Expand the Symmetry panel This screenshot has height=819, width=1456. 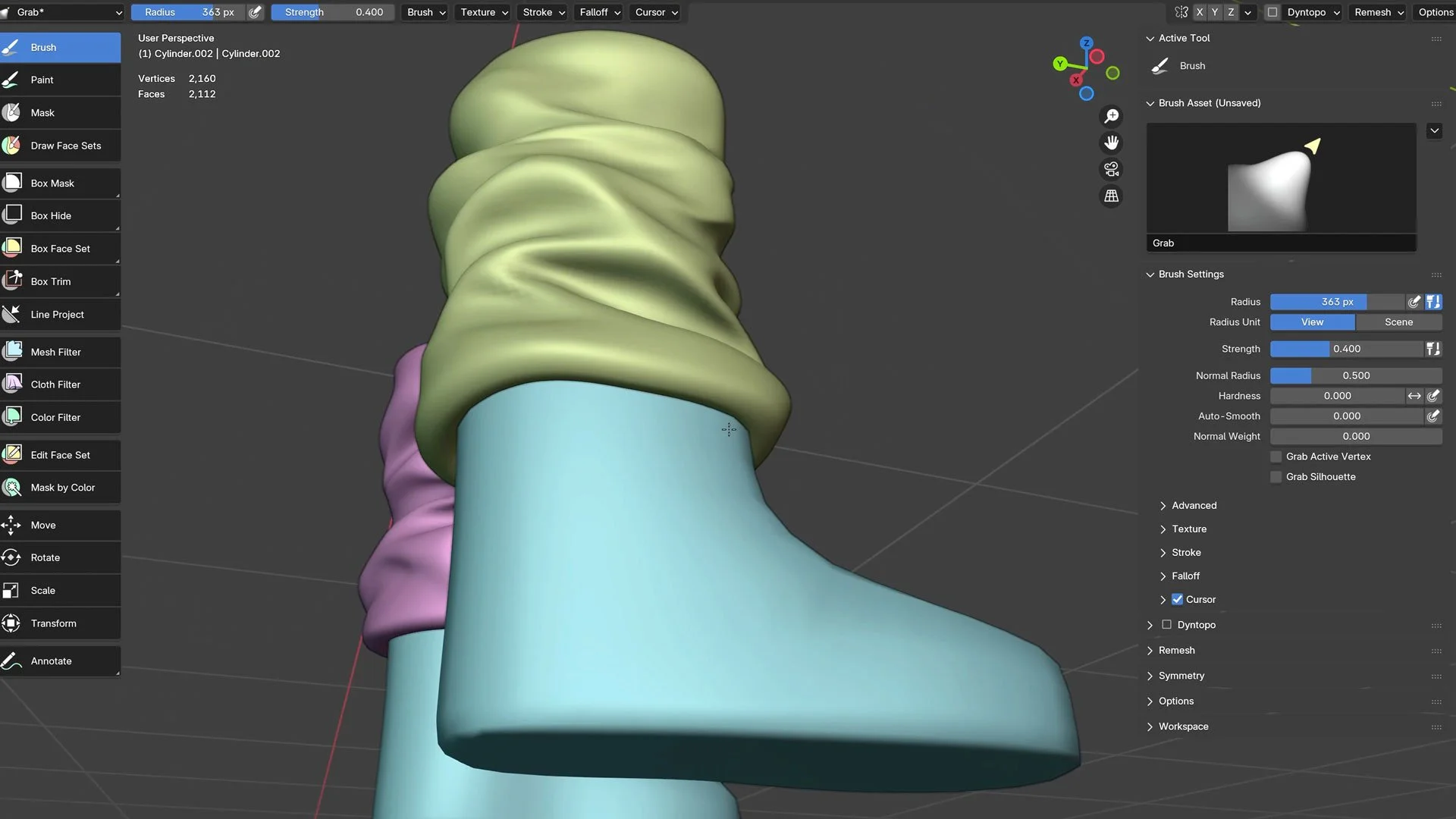(x=1181, y=676)
